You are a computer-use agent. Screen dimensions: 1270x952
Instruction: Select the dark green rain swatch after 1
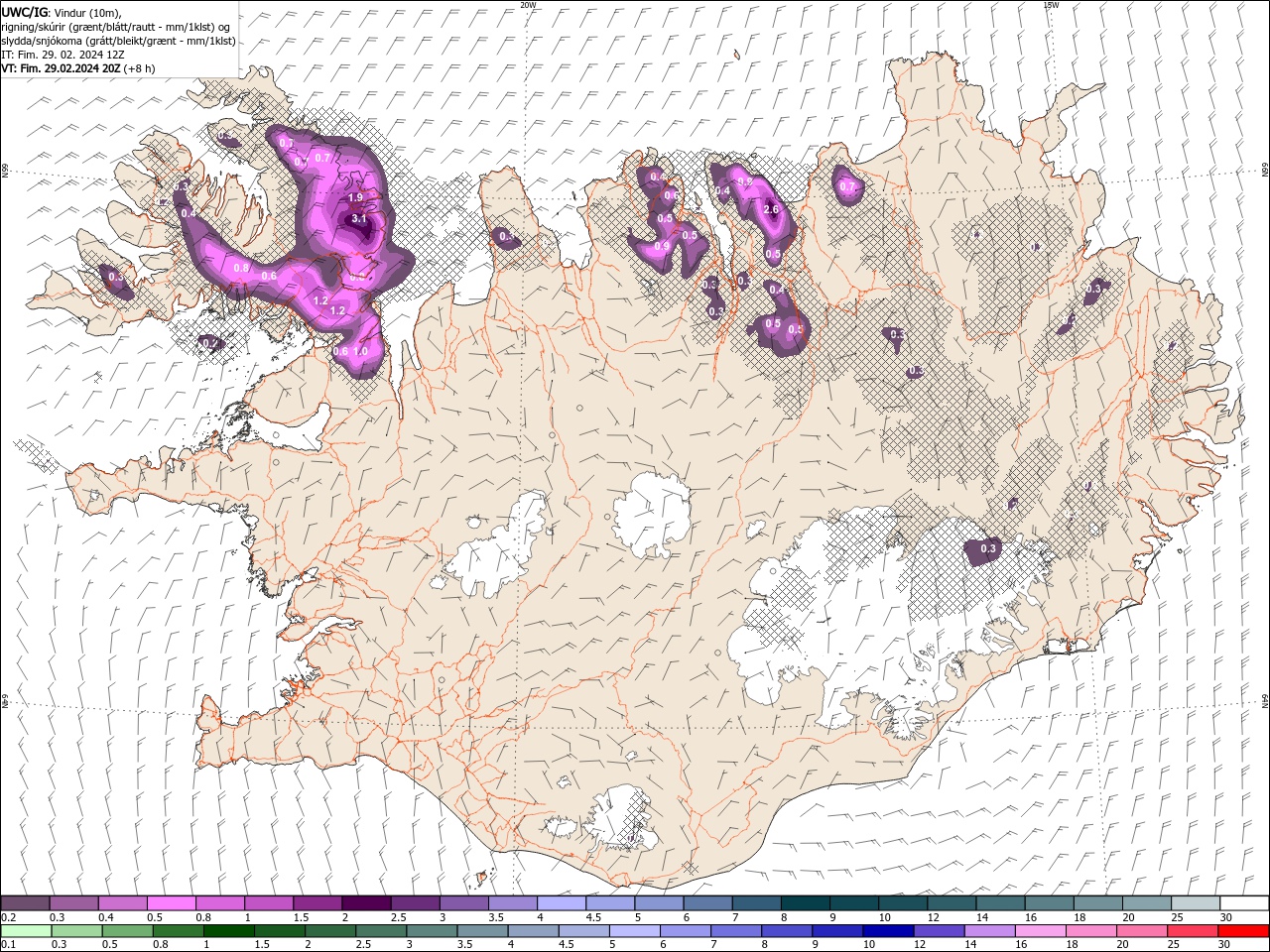229,931
